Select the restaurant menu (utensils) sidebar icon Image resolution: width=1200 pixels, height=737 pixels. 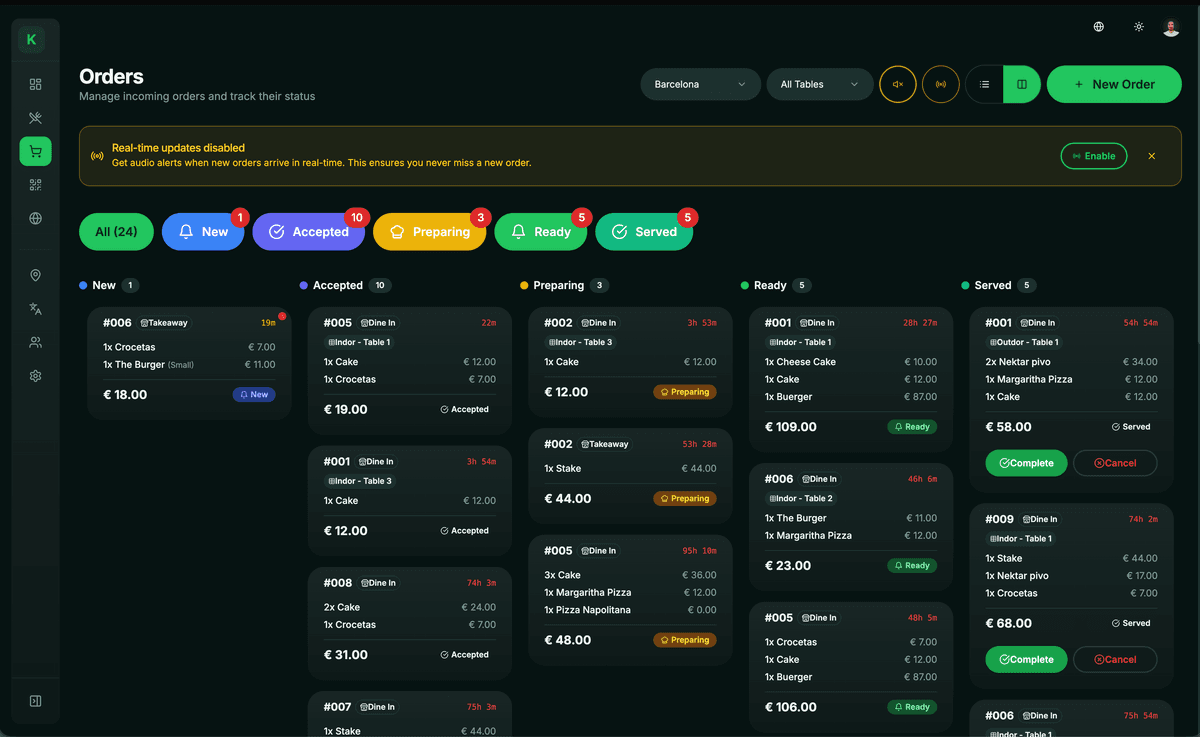tap(35, 117)
